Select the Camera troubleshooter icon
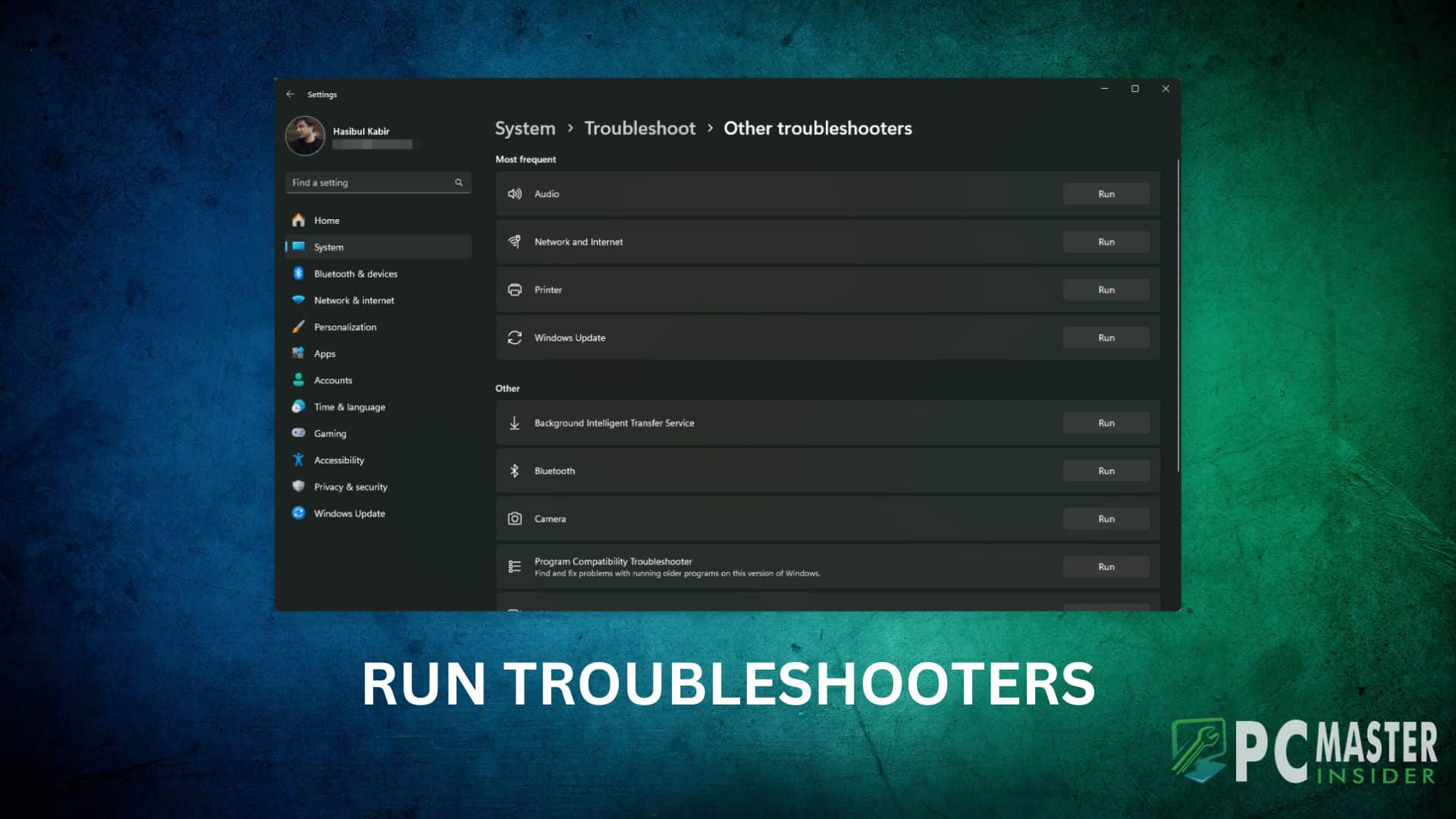The image size is (1456, 819). [x=515, y=519]
